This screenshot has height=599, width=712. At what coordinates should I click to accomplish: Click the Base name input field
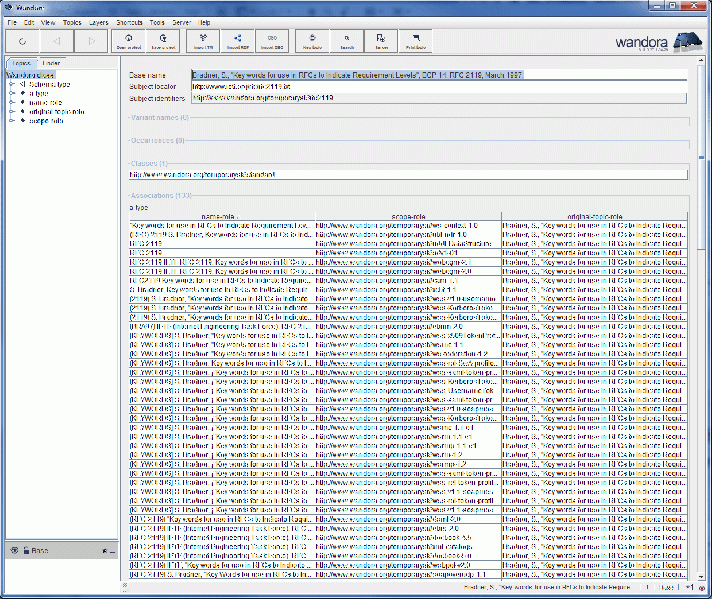[x=438, y=74]
